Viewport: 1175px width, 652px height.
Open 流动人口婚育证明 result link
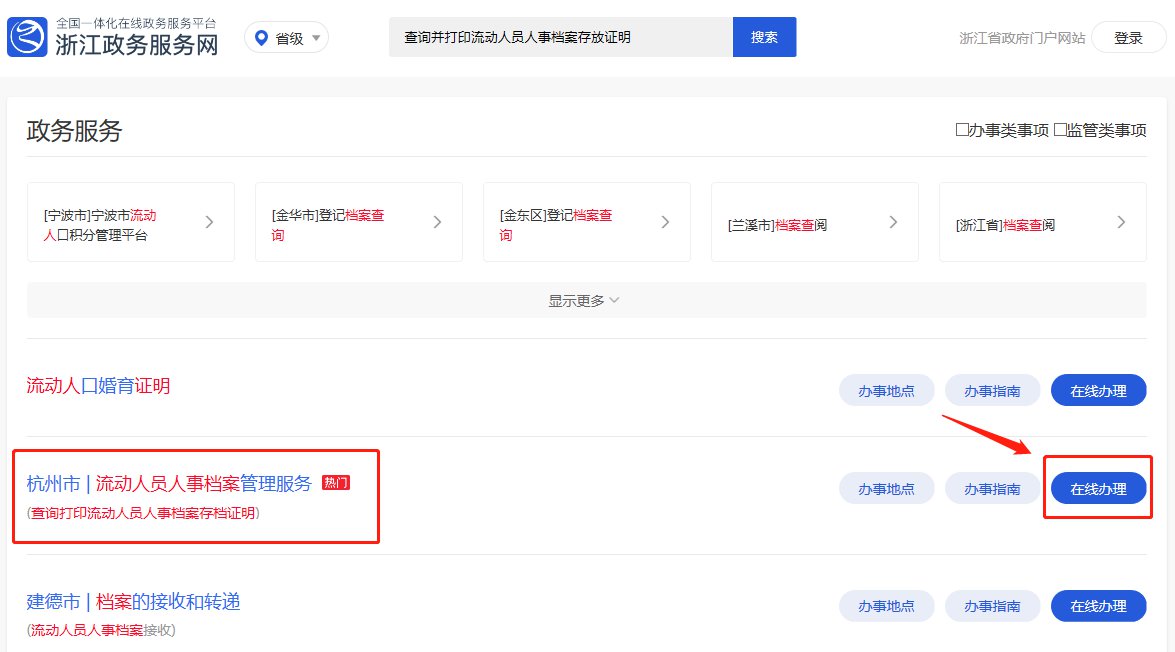(98, 386)
